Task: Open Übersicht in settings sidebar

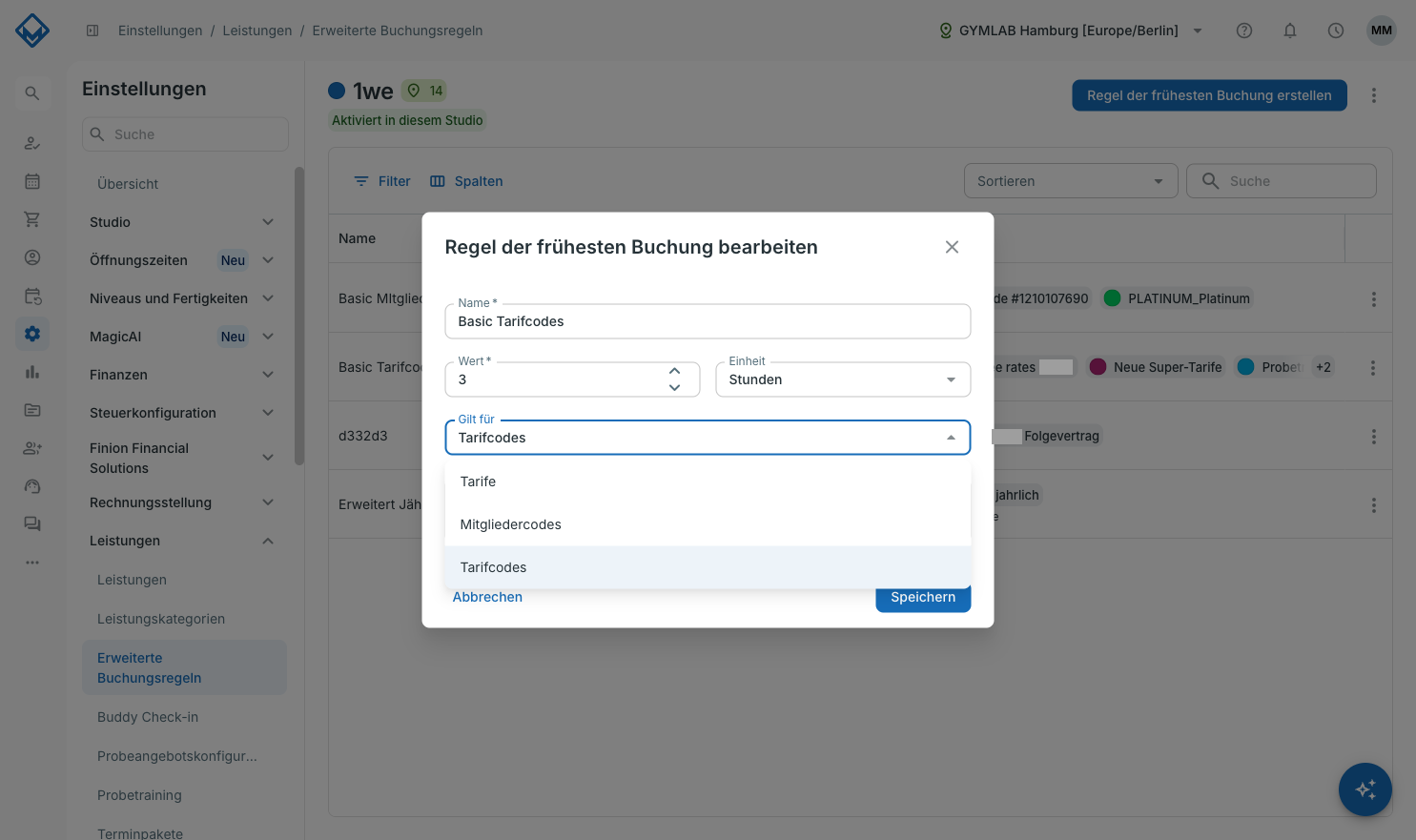Action: coord(128,184)
